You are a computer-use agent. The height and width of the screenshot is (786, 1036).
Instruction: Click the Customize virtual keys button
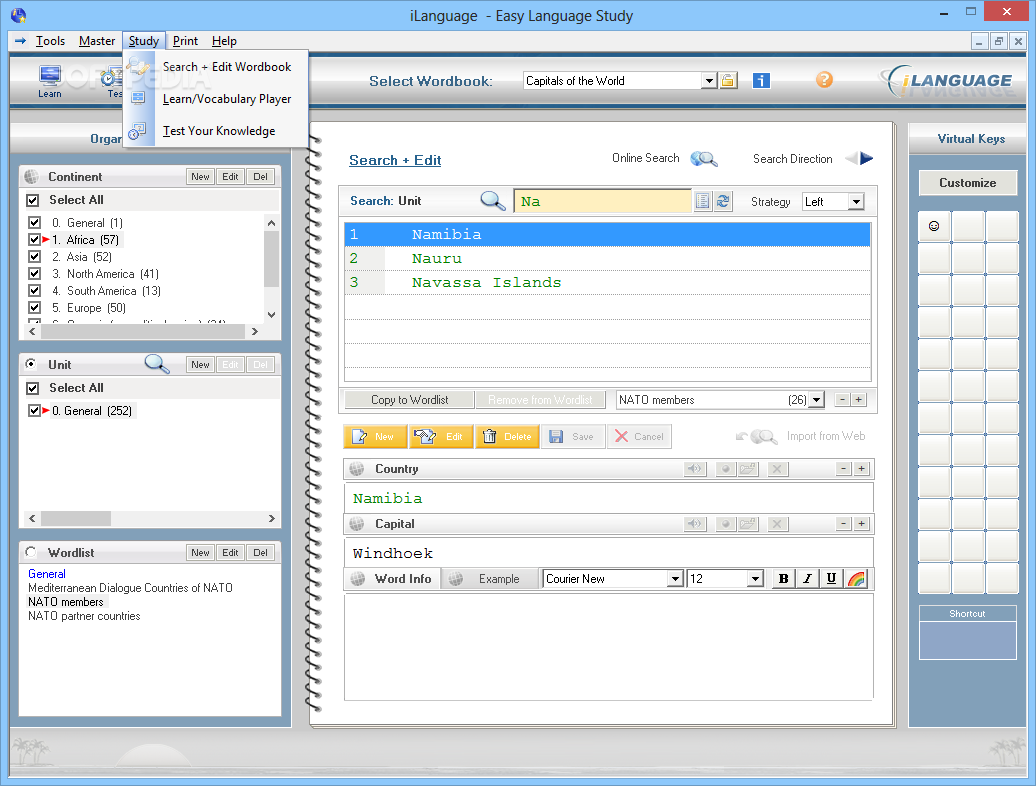(967, 183)
